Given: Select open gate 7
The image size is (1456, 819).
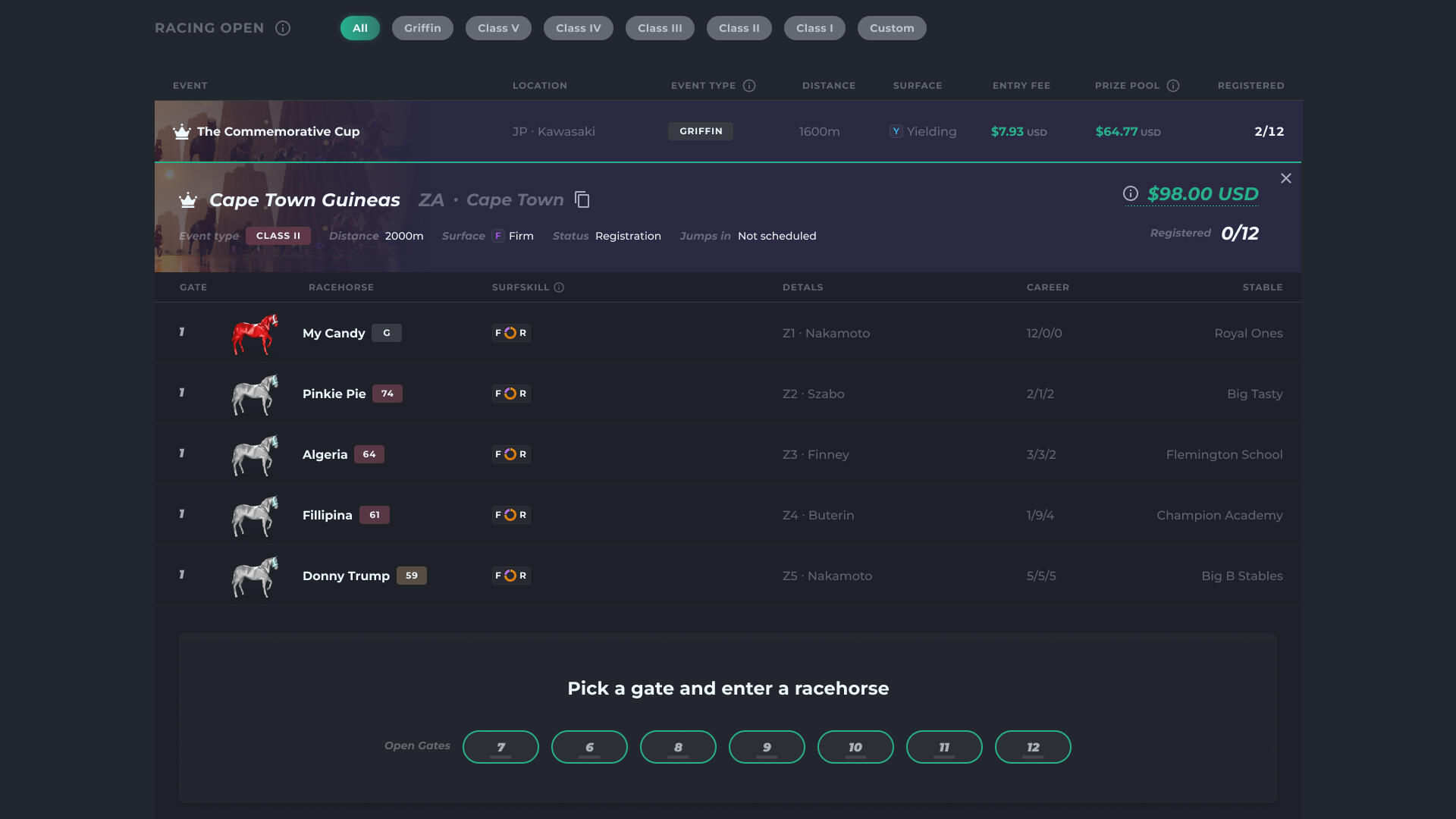Looking at the screenshot, I should 500,747.
